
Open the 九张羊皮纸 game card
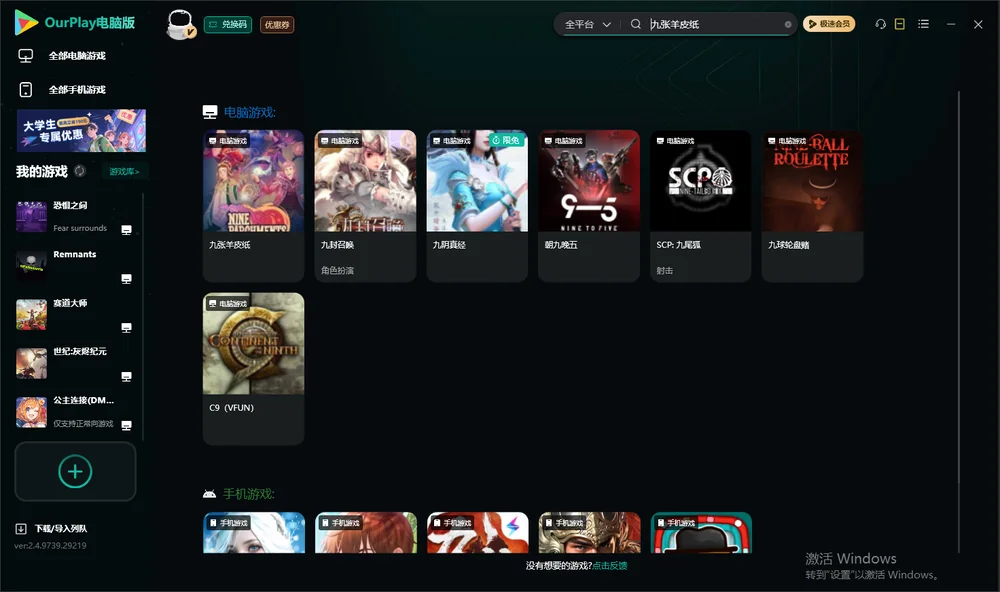click(x=253, y=205)
